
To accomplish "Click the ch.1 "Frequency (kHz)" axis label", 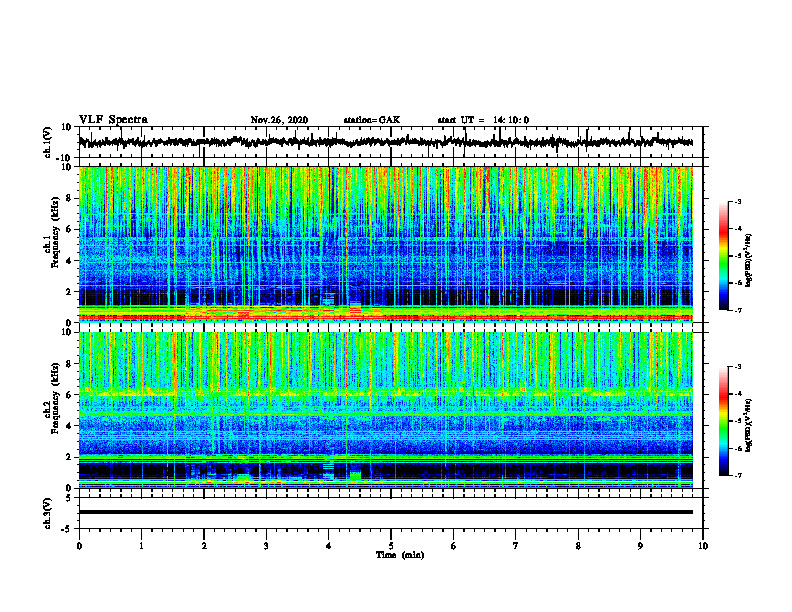I will point(55,232).
